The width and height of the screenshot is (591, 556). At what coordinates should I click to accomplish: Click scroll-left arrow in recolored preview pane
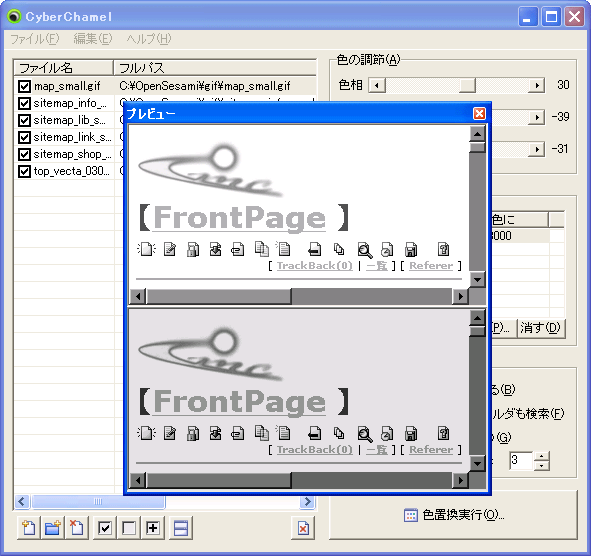pos(138,481)
